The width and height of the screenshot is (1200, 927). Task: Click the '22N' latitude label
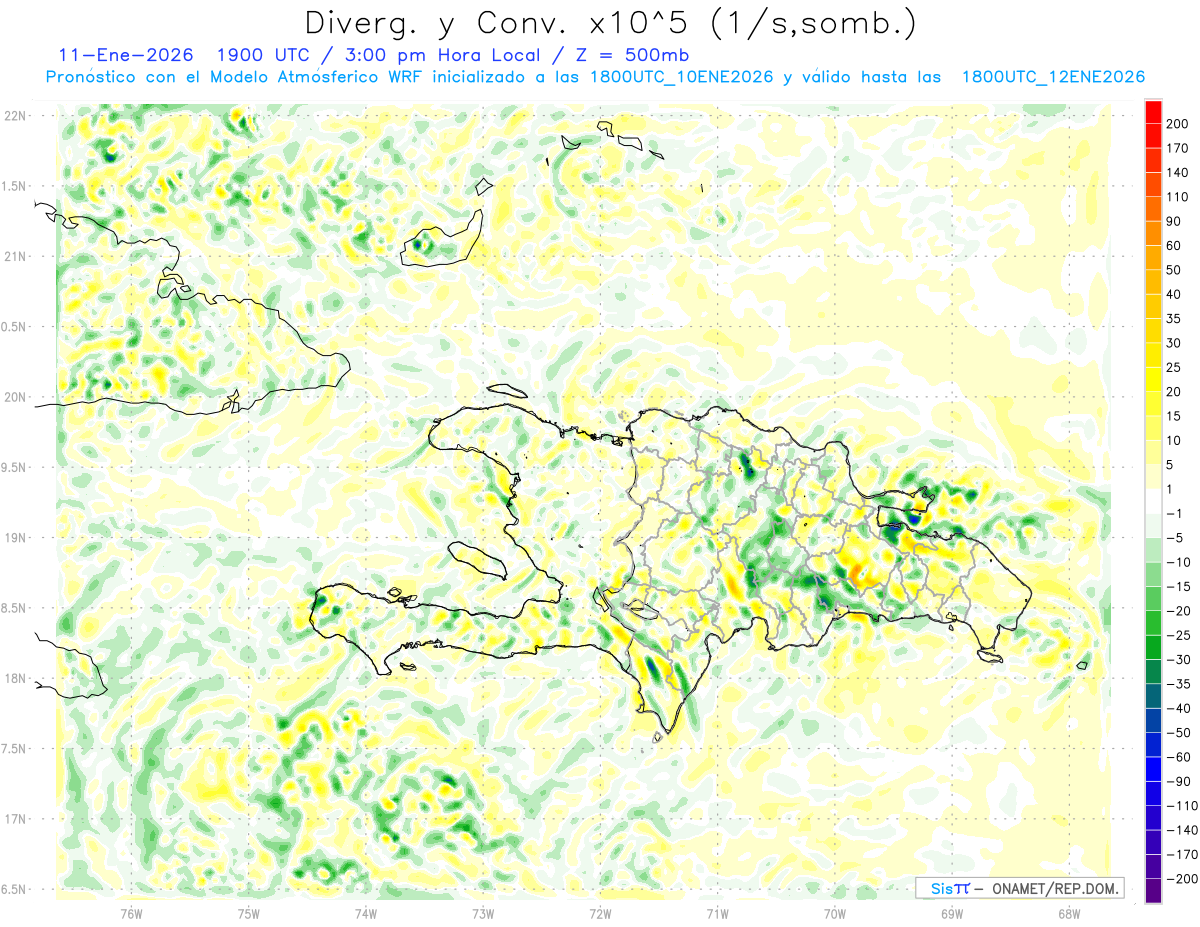(15, 116)
